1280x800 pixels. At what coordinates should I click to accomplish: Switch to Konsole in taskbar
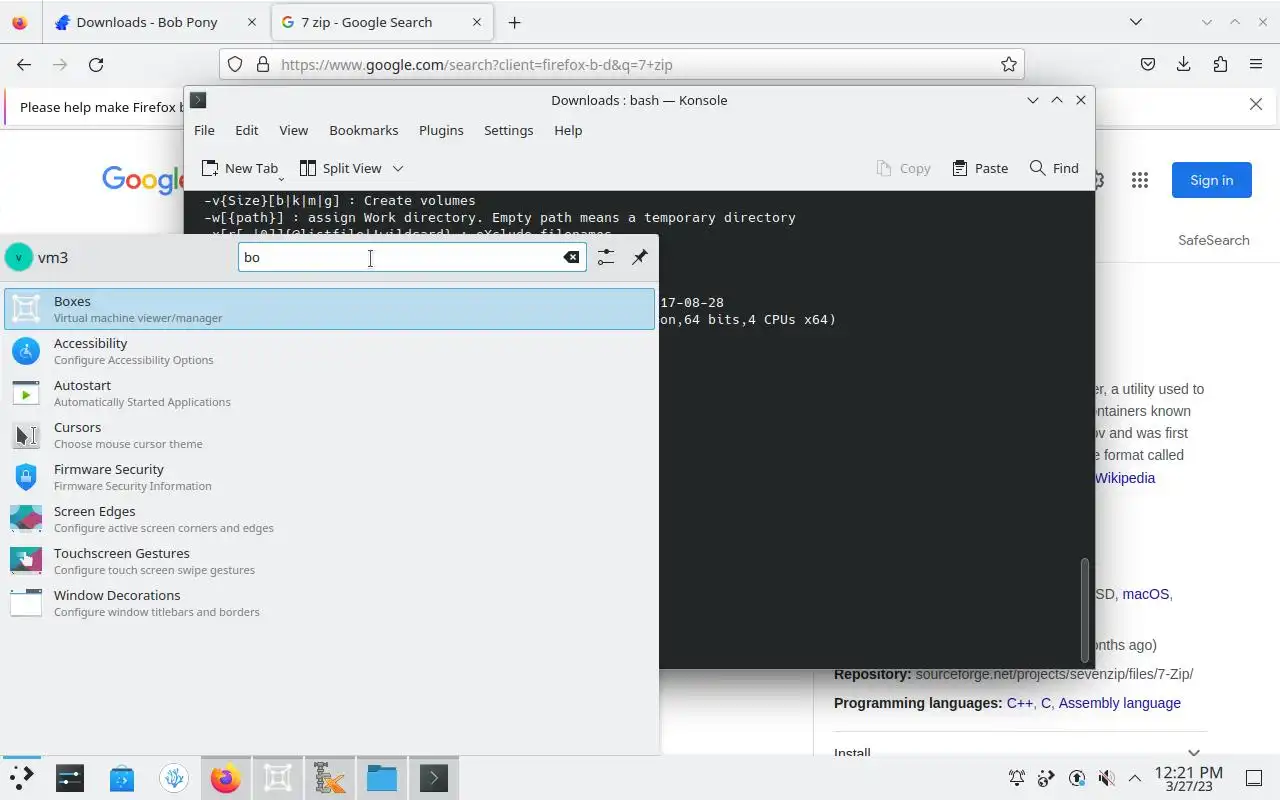click(434, 778)
